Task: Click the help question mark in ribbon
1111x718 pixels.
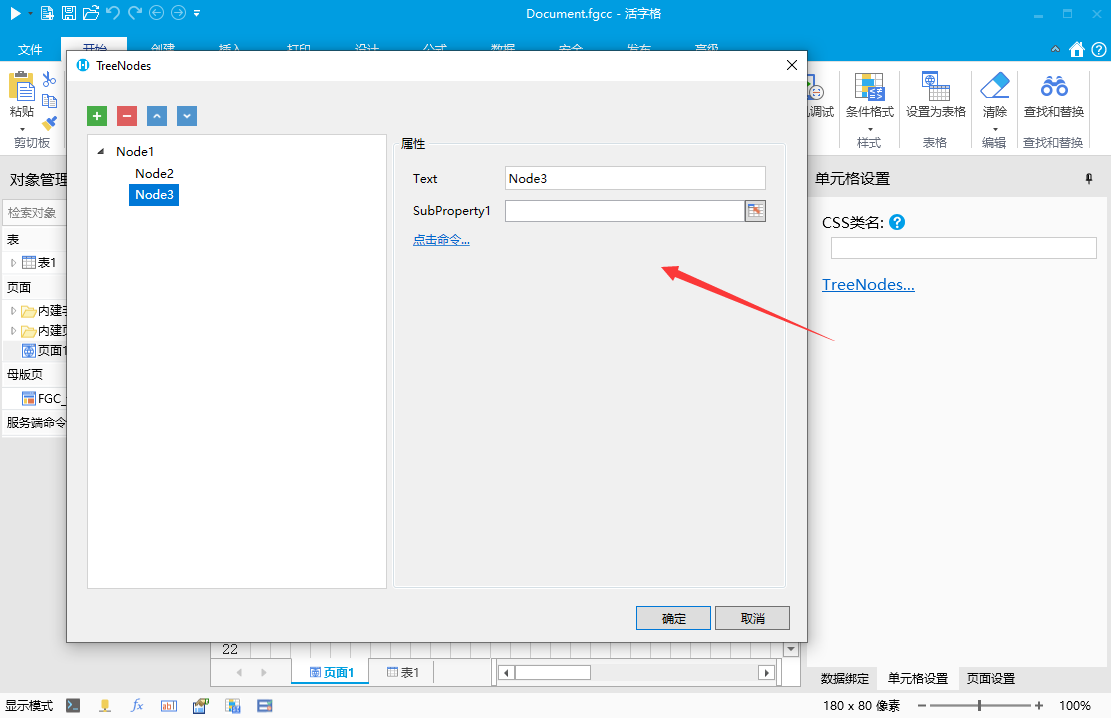Action: tap(1099, 49)
